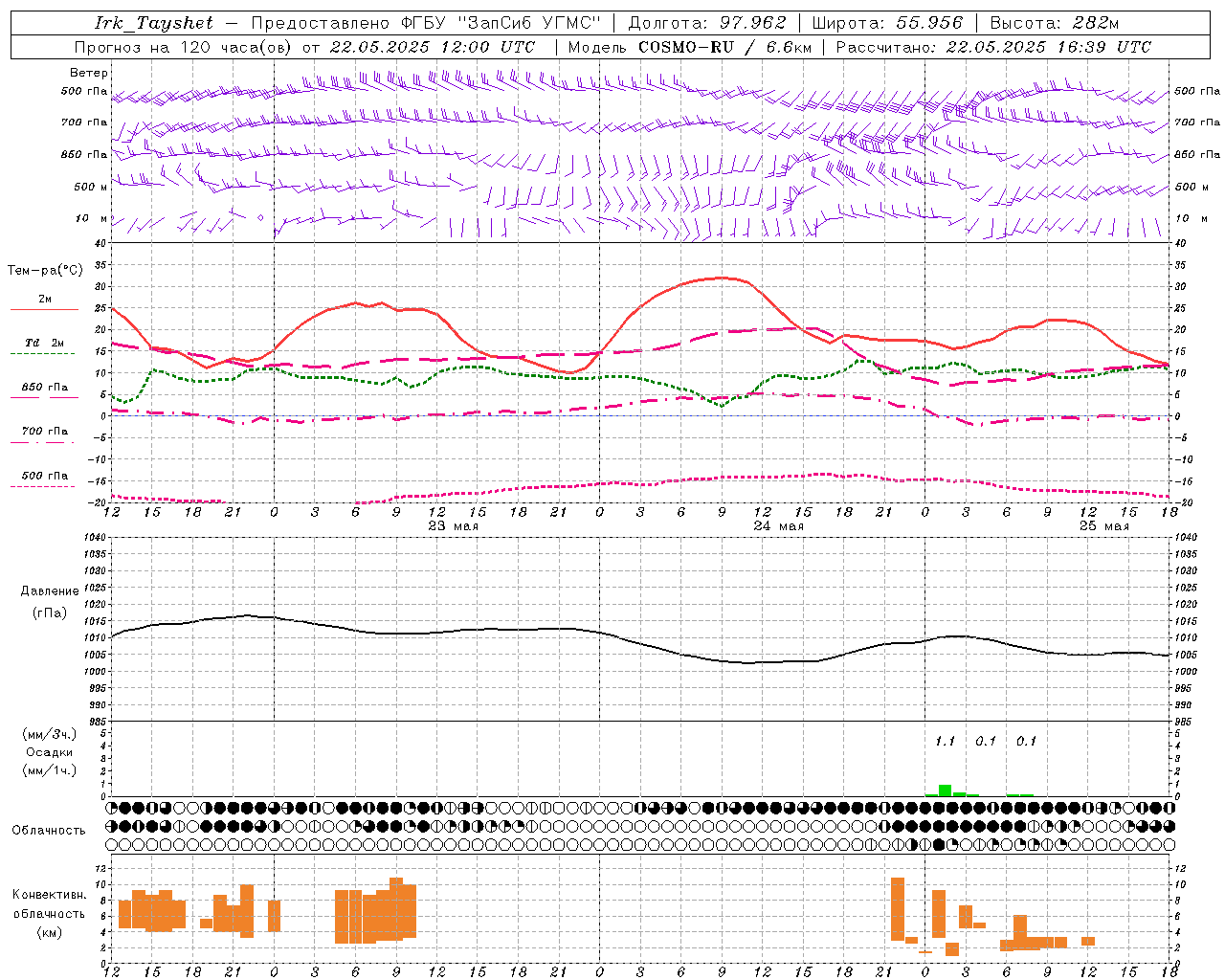Click the 'Конвективн.' convective cloud label
This screenshot has width=1225, height=980.
coord(49,895)
